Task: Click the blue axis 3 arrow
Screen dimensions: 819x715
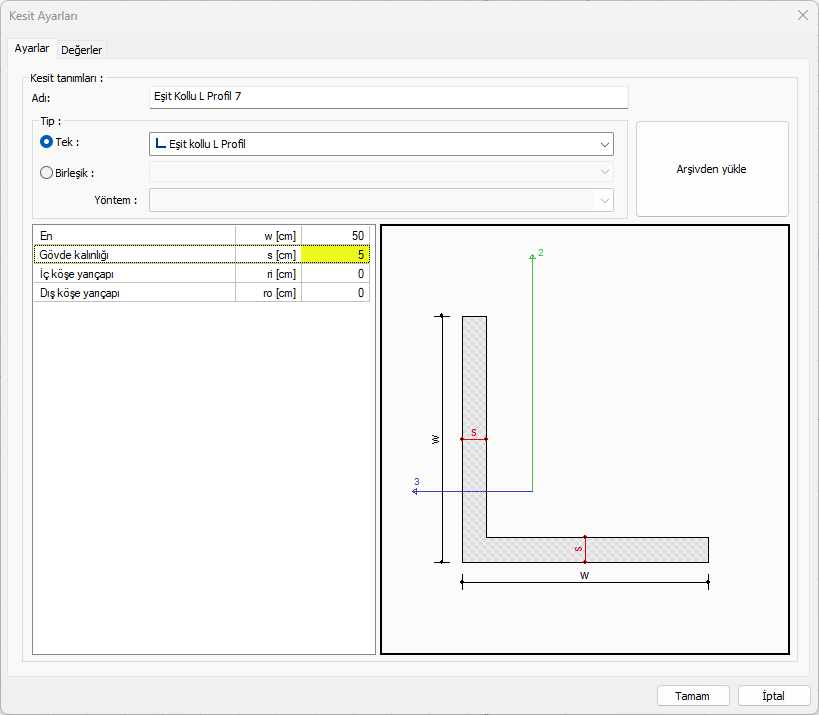Action: (418, 491)
